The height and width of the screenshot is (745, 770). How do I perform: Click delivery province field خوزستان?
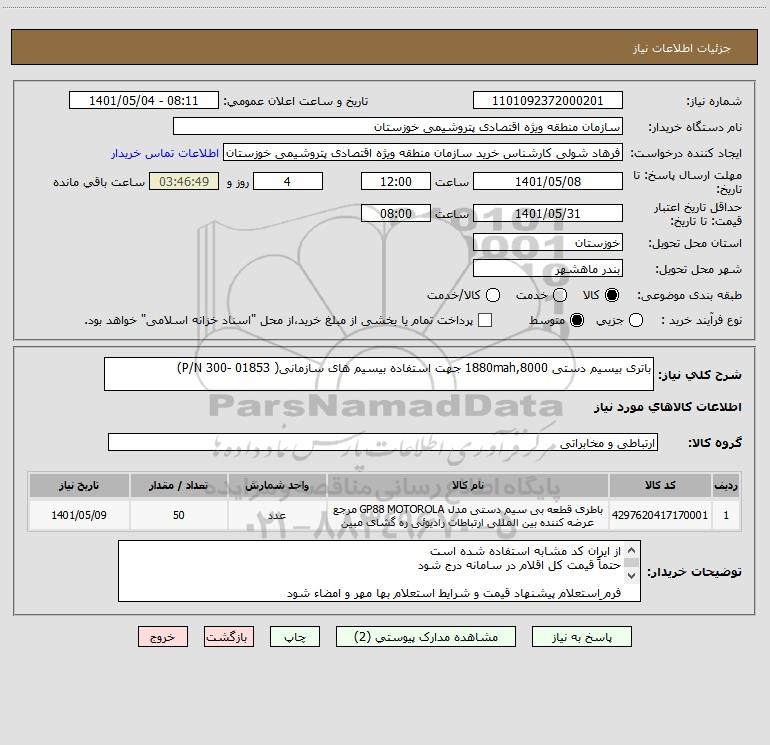click(x=548, y=243)
